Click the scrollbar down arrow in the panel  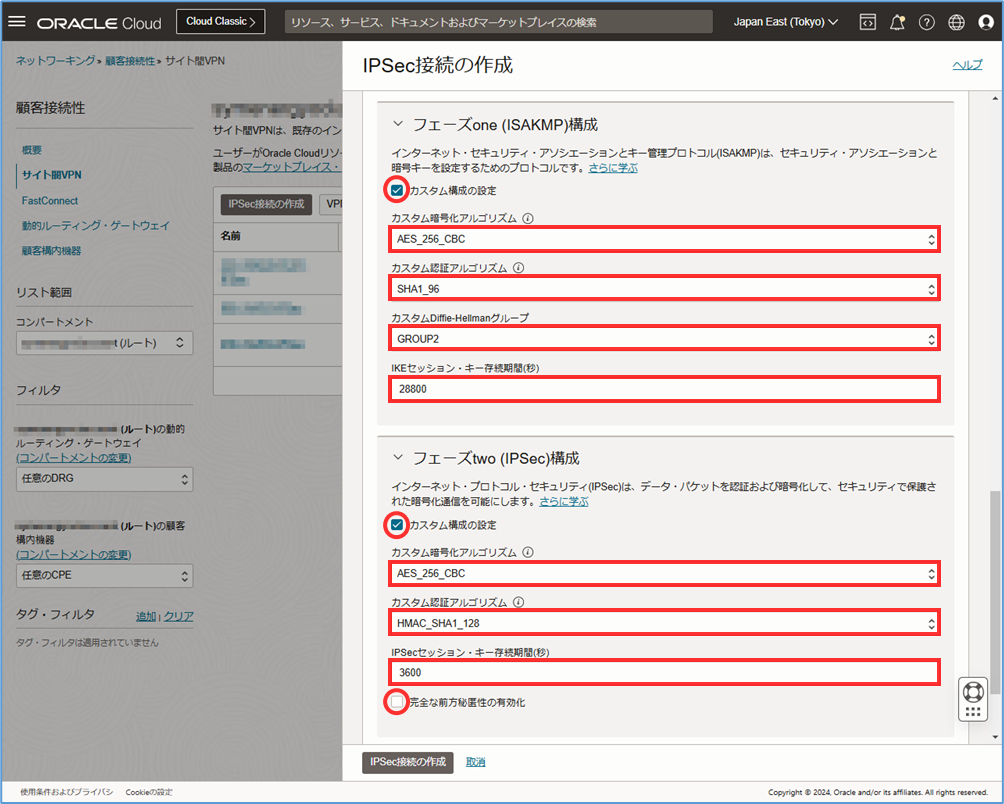coord(995,737)
